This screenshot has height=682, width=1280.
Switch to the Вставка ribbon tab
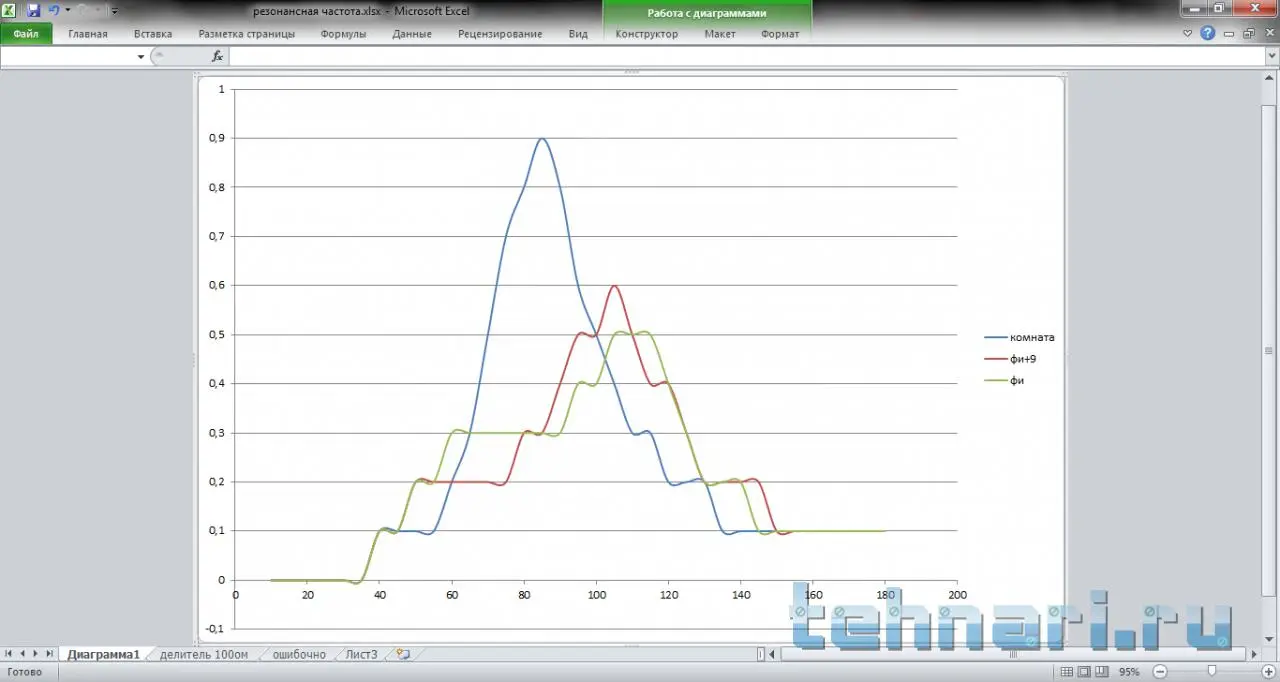click(153, 34)
